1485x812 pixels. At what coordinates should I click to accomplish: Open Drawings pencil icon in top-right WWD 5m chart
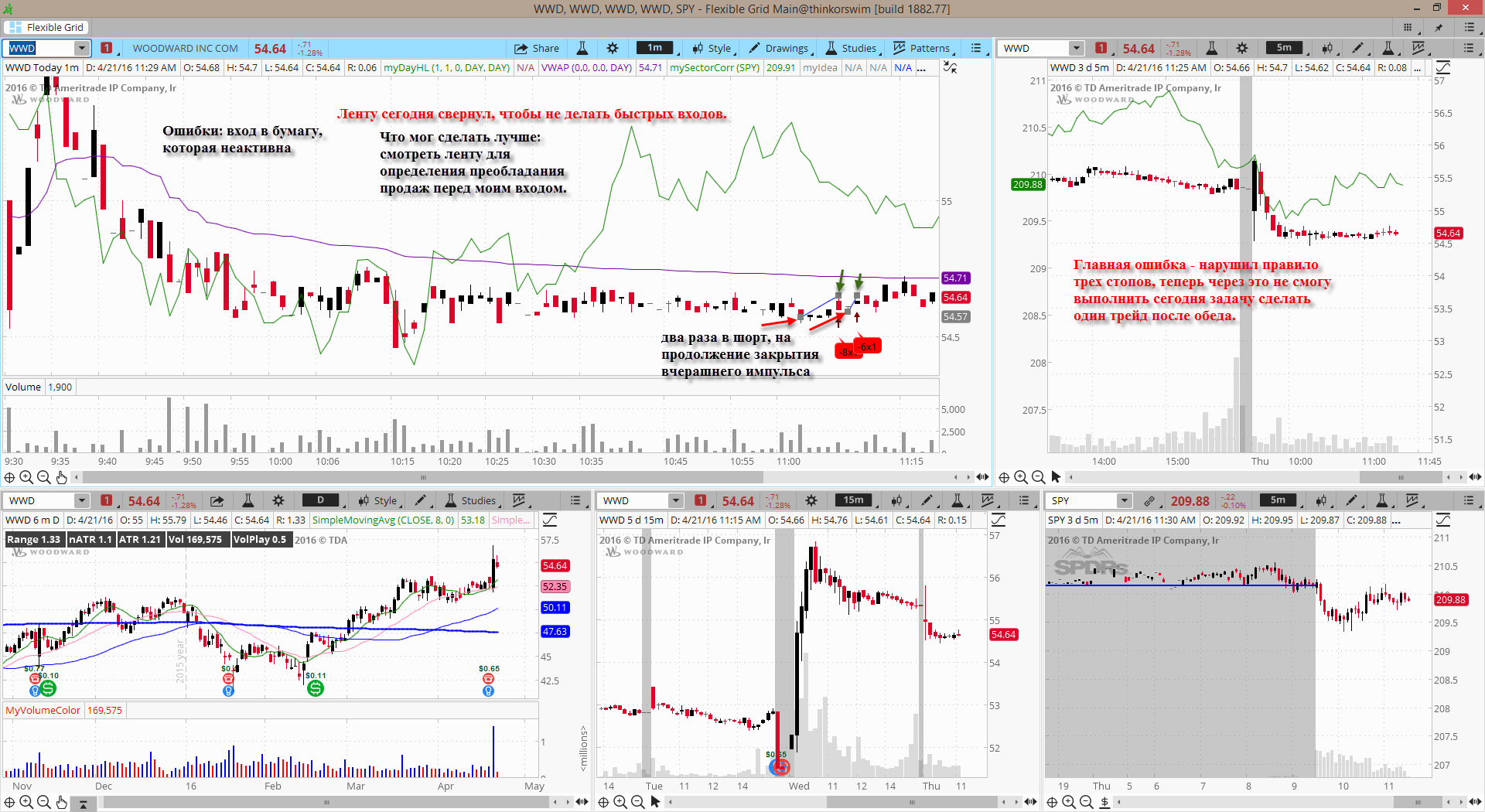(x=1357, y=48)
